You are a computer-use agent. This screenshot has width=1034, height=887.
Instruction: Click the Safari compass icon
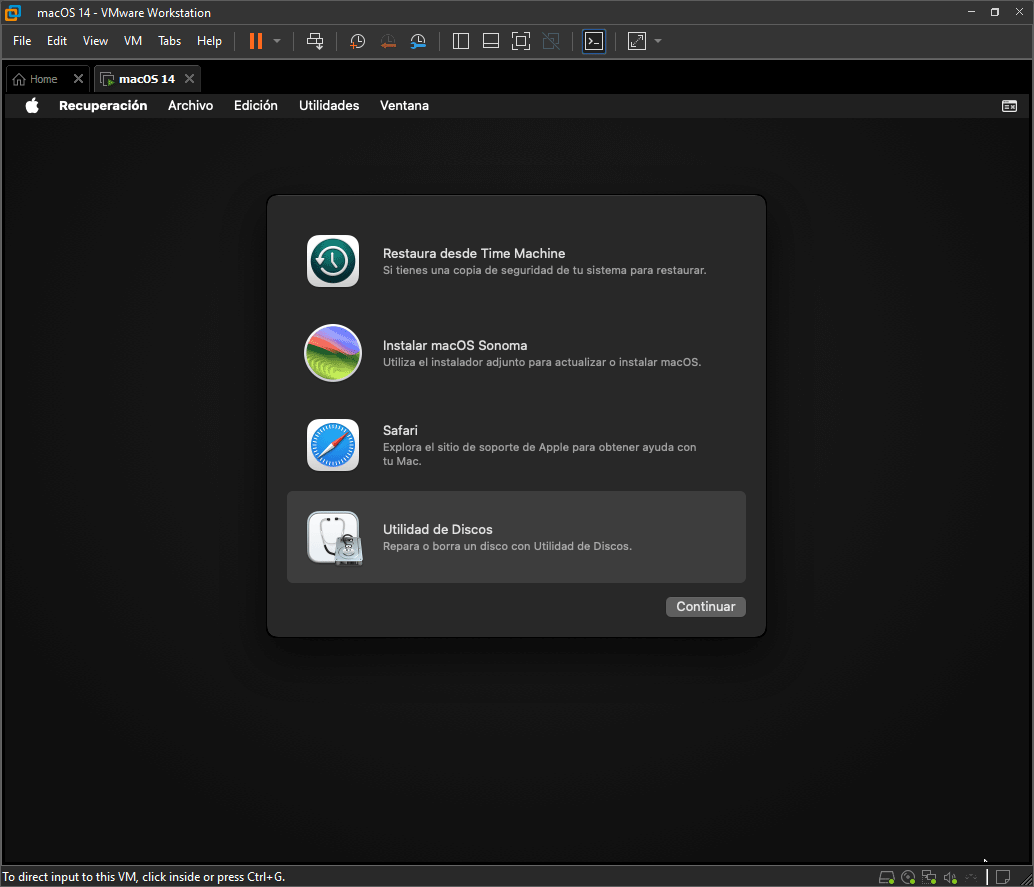(333, 445)
